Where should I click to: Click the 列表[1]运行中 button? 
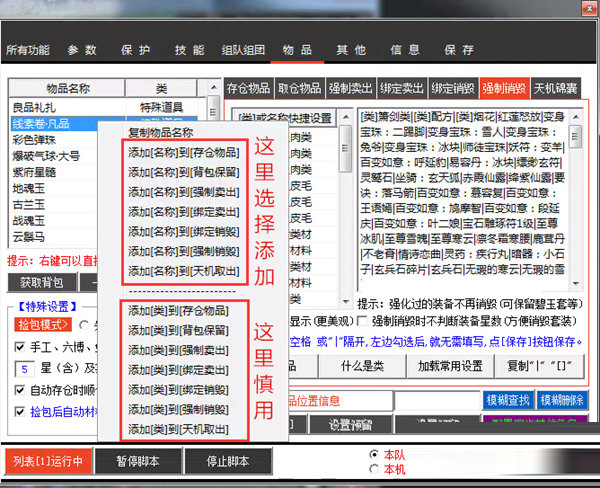[48, 461]
